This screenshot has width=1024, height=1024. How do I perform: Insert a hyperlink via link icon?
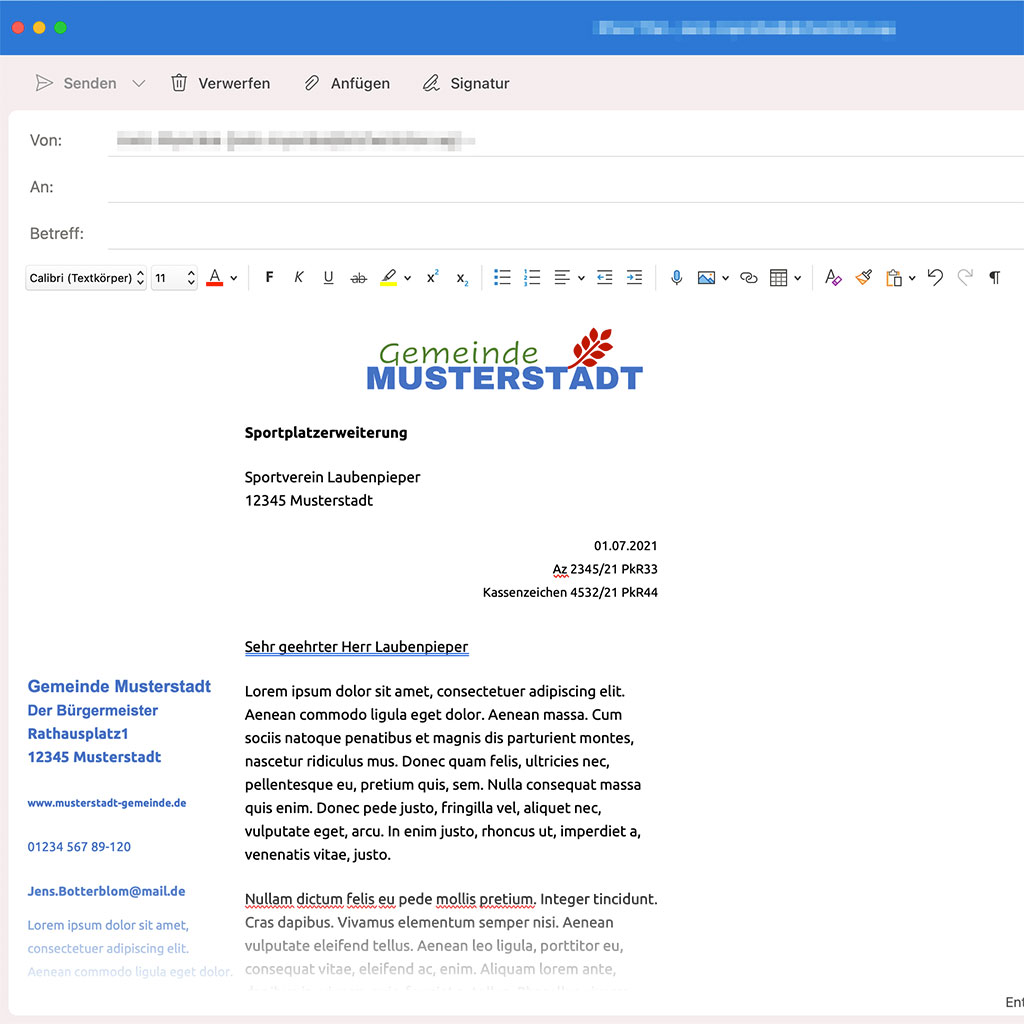(748, 278)
